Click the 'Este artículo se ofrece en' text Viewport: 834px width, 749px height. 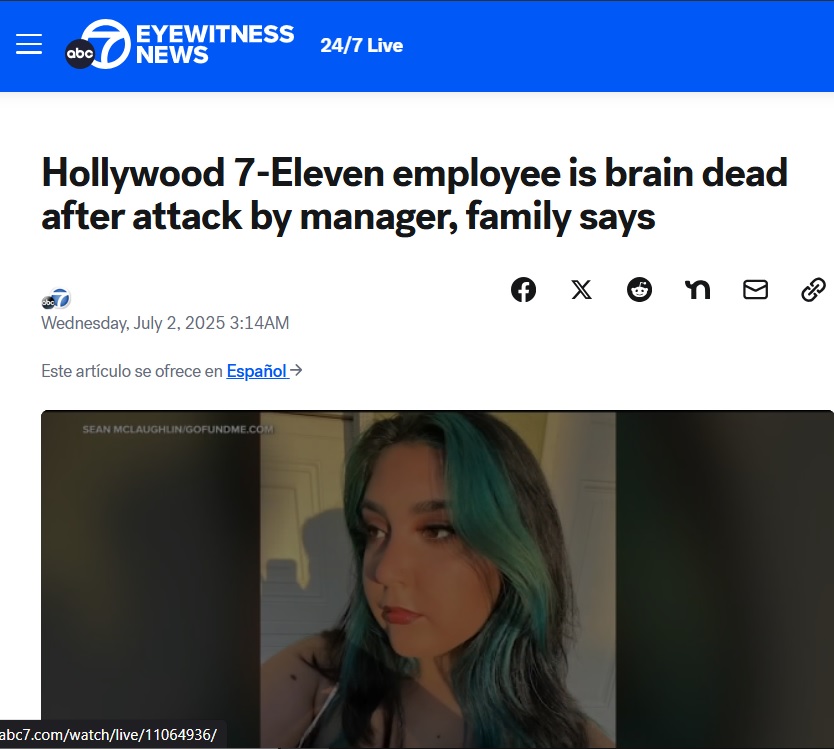point(132,371)
